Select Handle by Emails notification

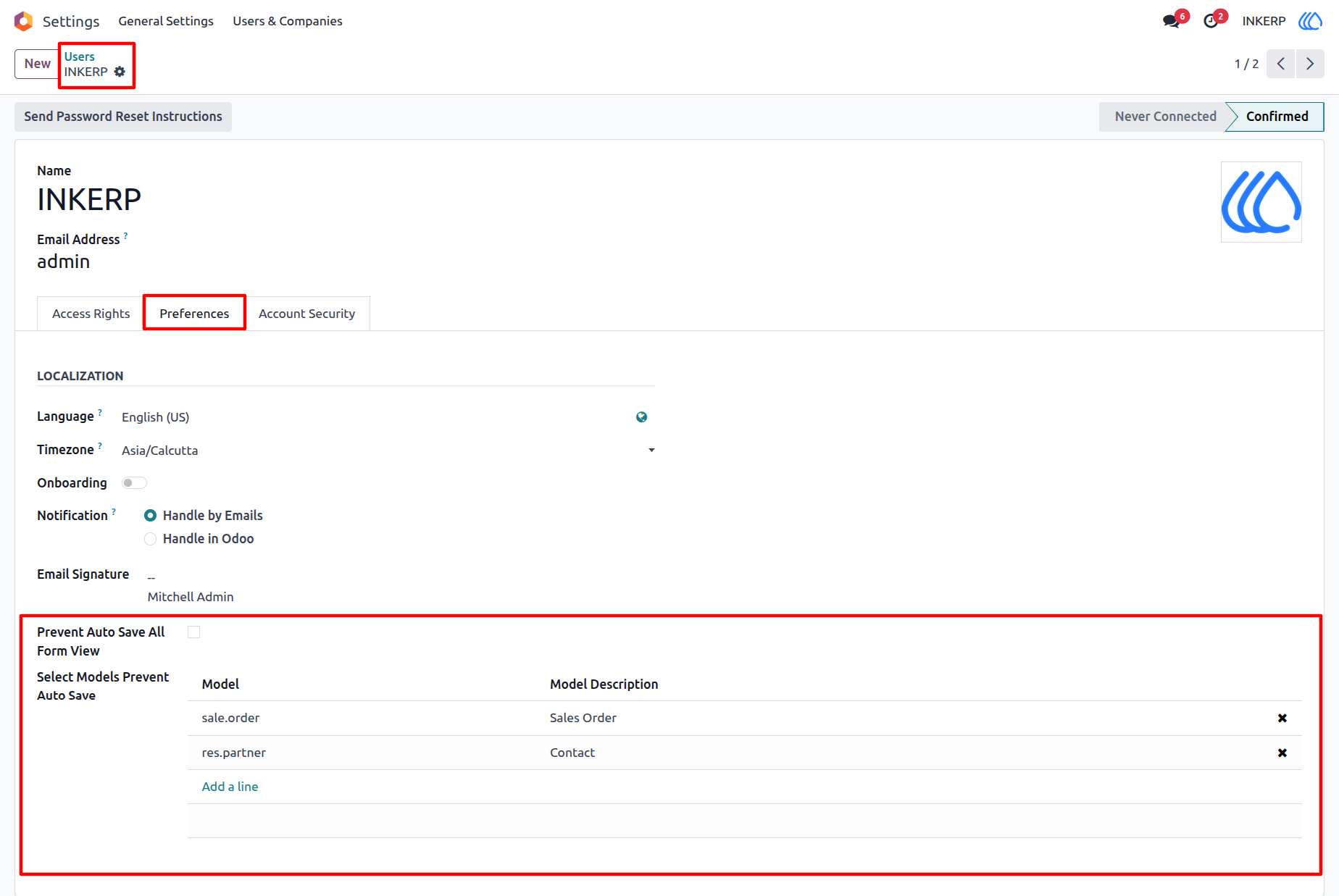point(150,516)
